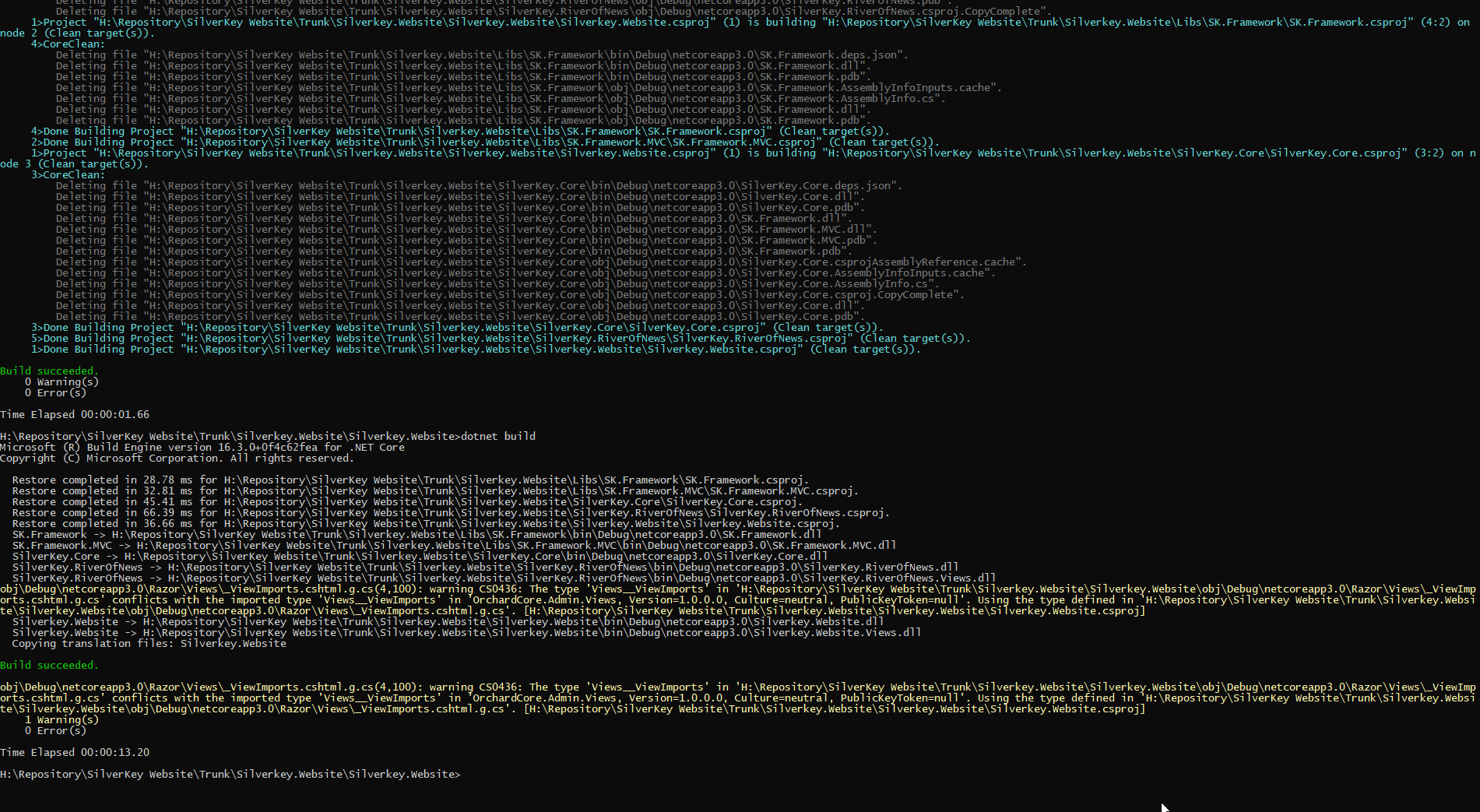Click the 'Time Elapsed 00:00:01.66' line
1480x812 pixels.
tap(75, 415)
